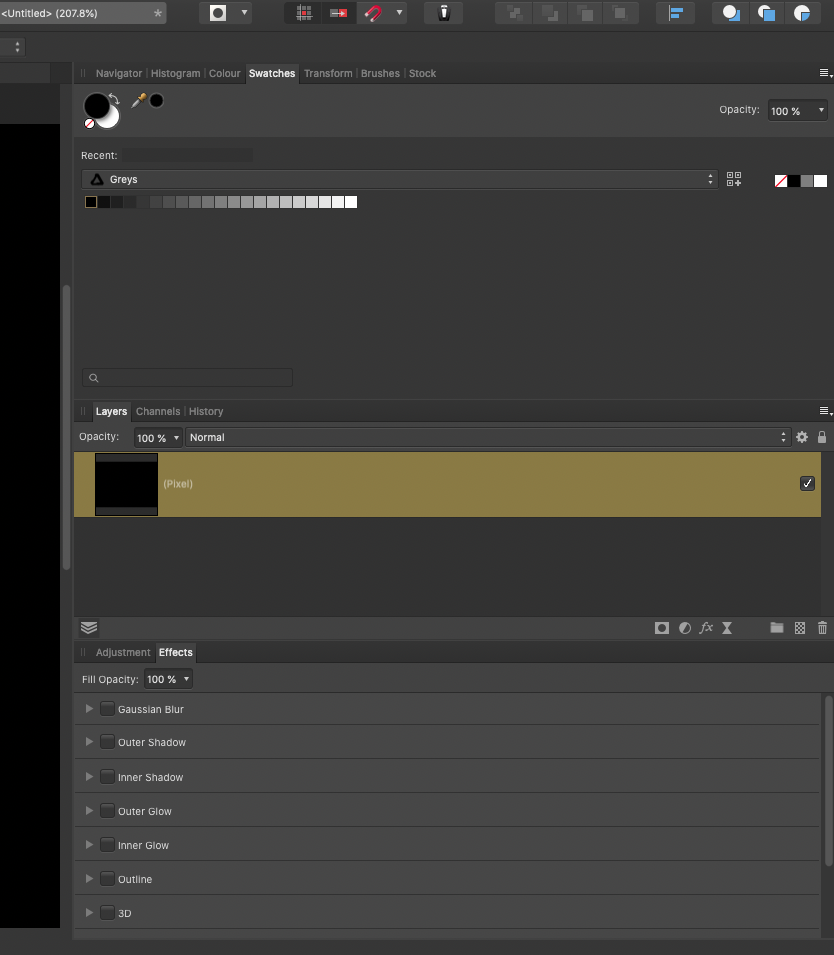Open the Transform tab

click(328, 73)
